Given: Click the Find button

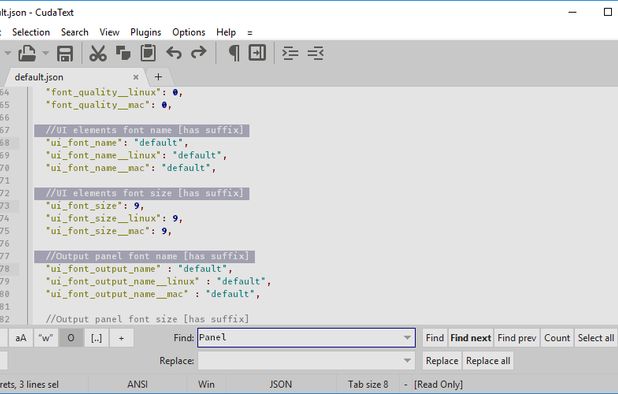Looking at the screenshot, I should (435, 338).
